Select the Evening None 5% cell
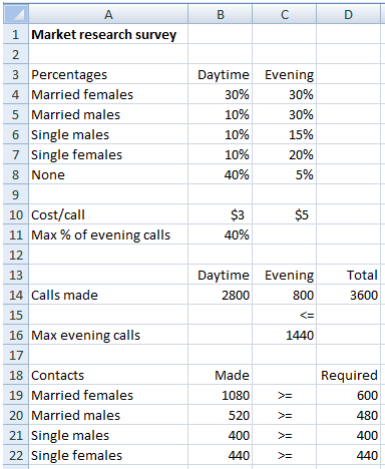The image size is (385, 469). 284,174
